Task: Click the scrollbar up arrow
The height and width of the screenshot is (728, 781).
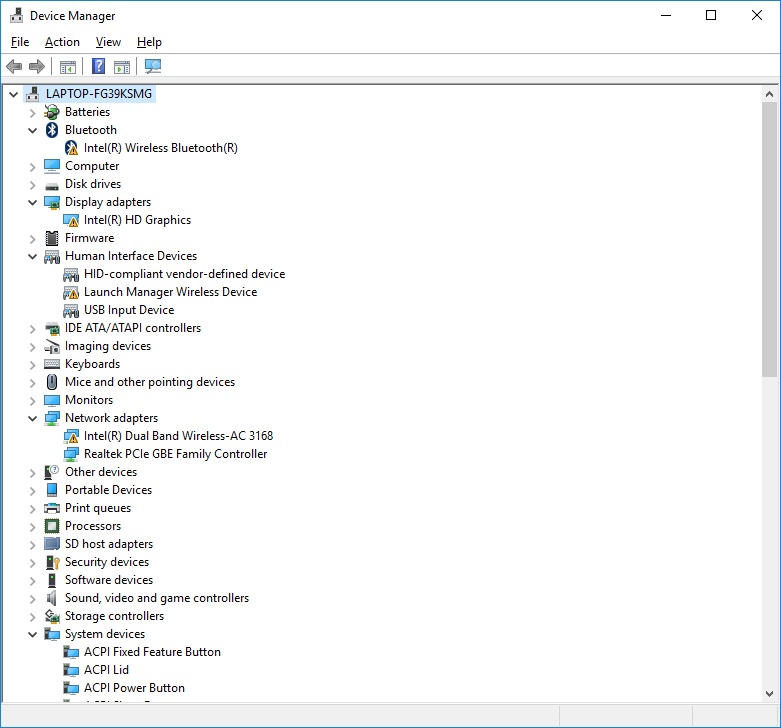Action: [x=769, y=94]
